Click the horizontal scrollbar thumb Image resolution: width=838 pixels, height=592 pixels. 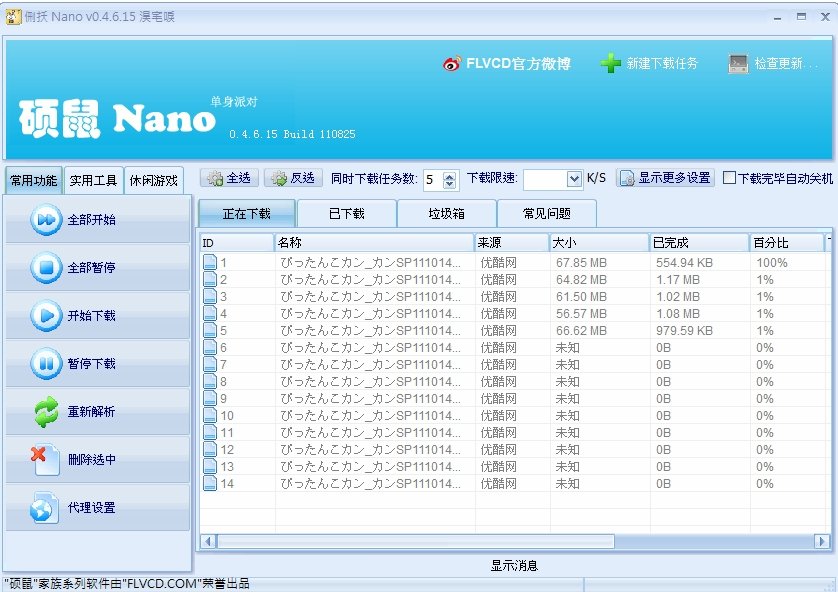point(415,541)
